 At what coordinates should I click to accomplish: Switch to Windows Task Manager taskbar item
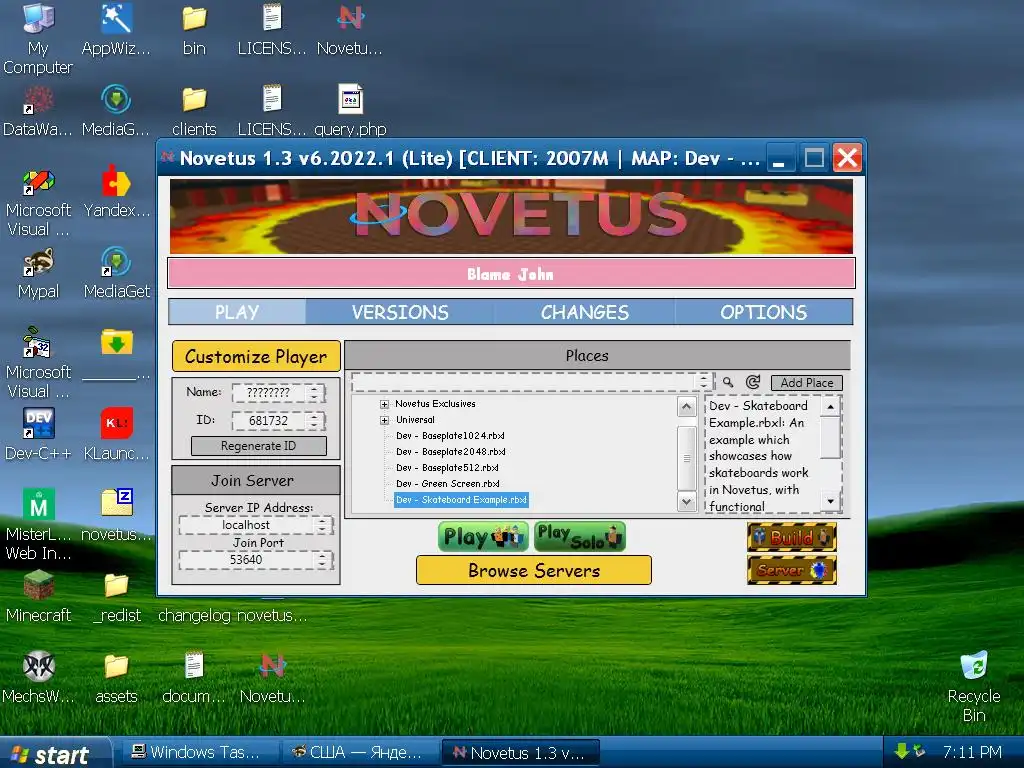198,752
